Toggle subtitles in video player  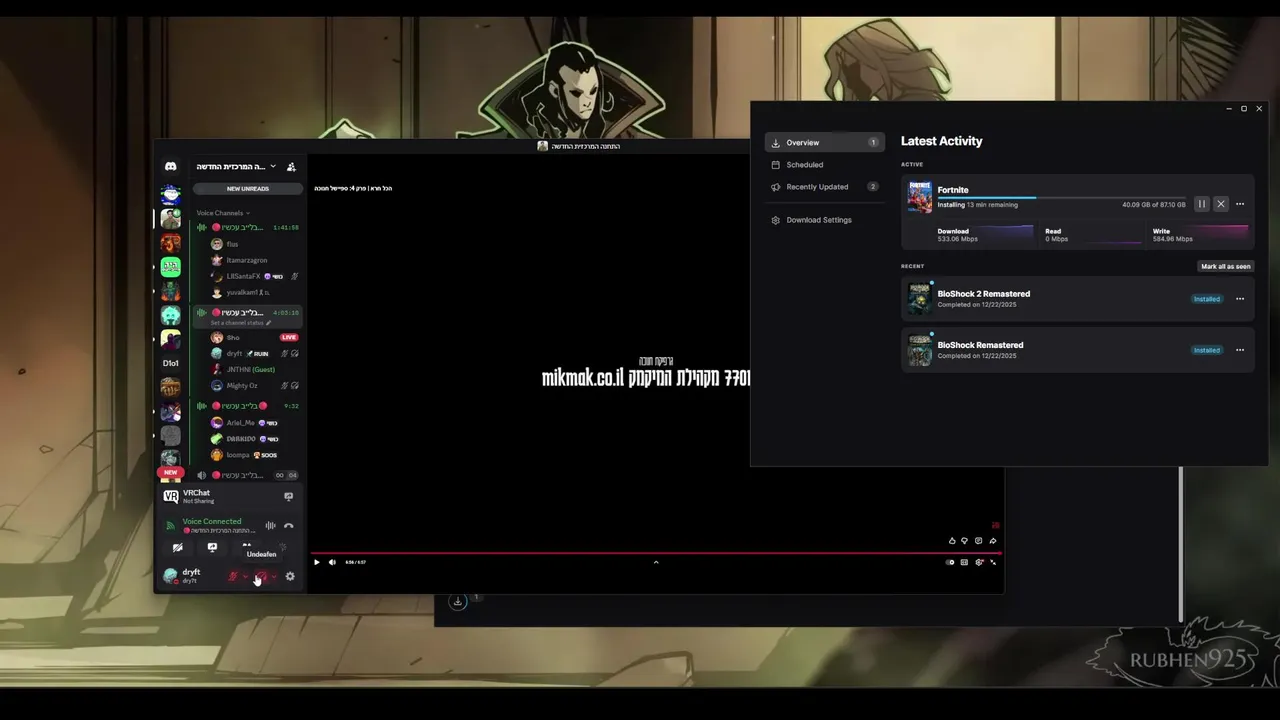(x=964, y=562)
